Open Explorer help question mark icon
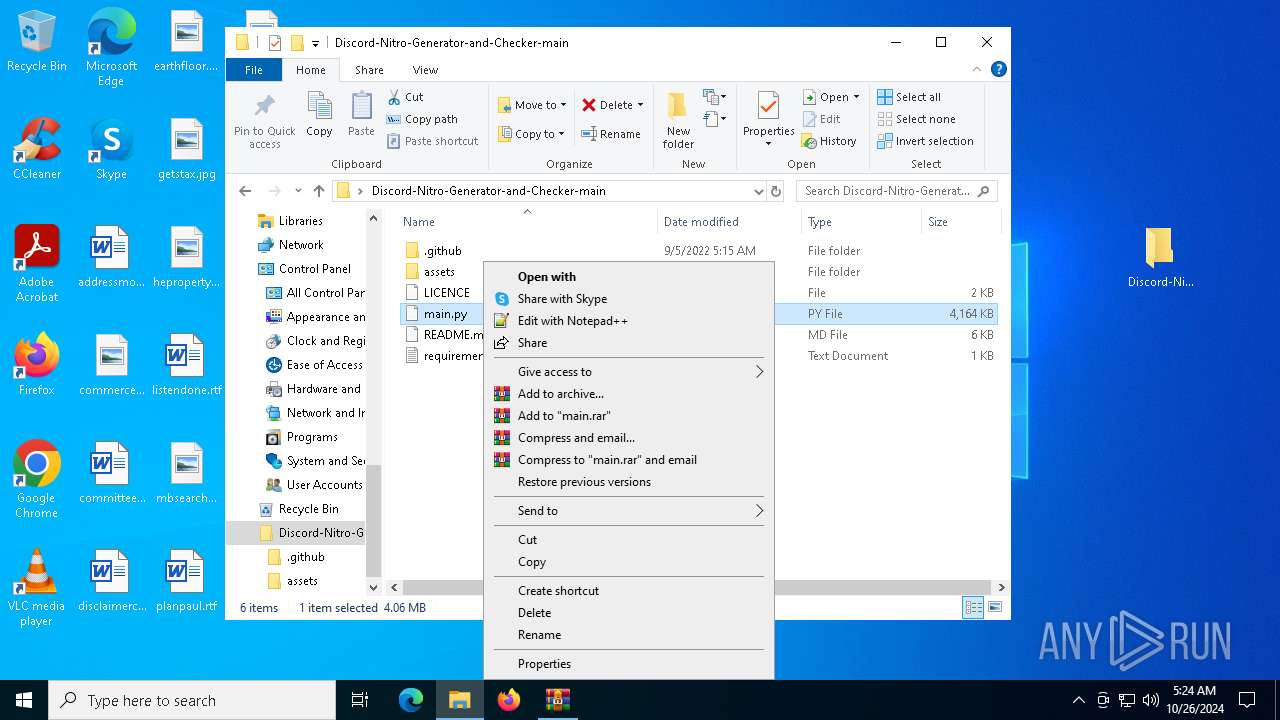The image size is (1280, 720). point(998,70)
